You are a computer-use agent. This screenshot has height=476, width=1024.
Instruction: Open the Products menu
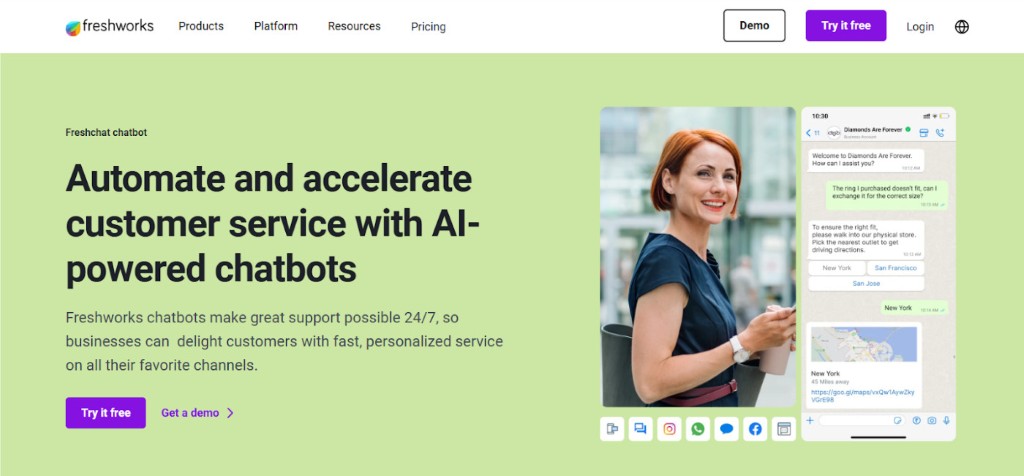[x=201, y=26]
